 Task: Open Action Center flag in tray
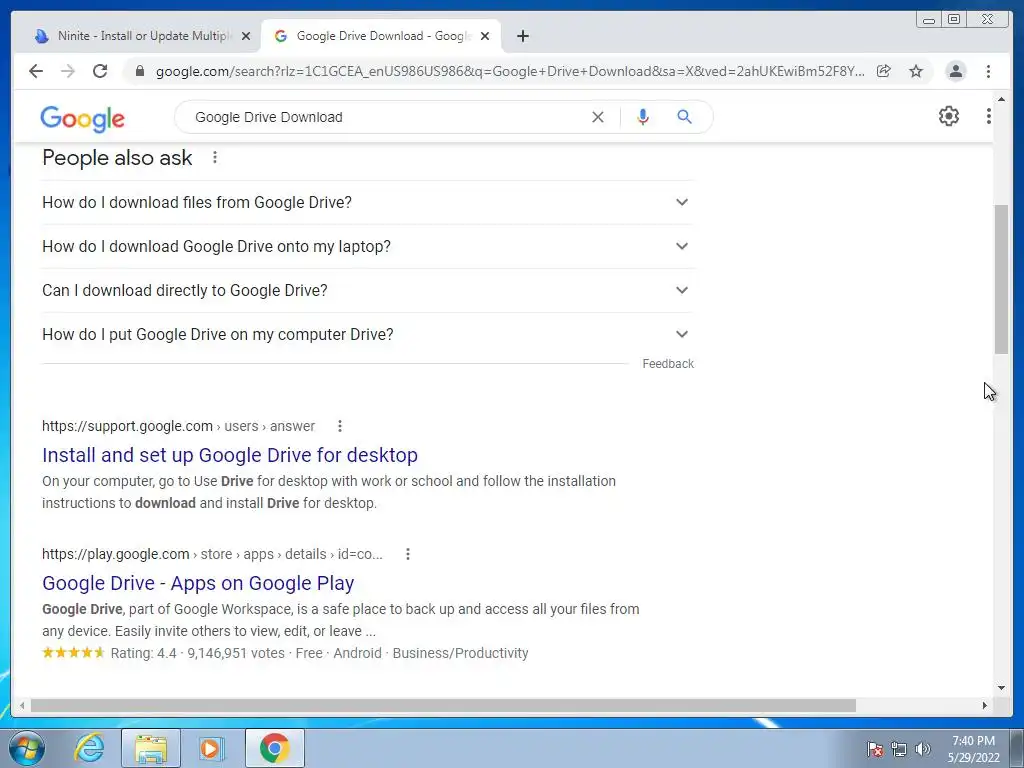(x=874, y=749)
